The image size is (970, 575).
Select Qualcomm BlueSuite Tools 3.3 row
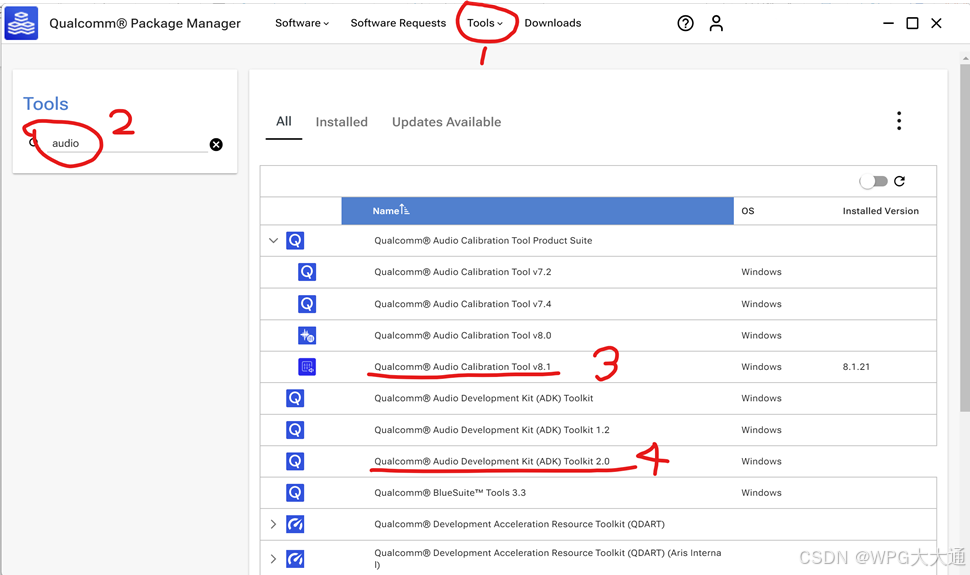point(598,493)
